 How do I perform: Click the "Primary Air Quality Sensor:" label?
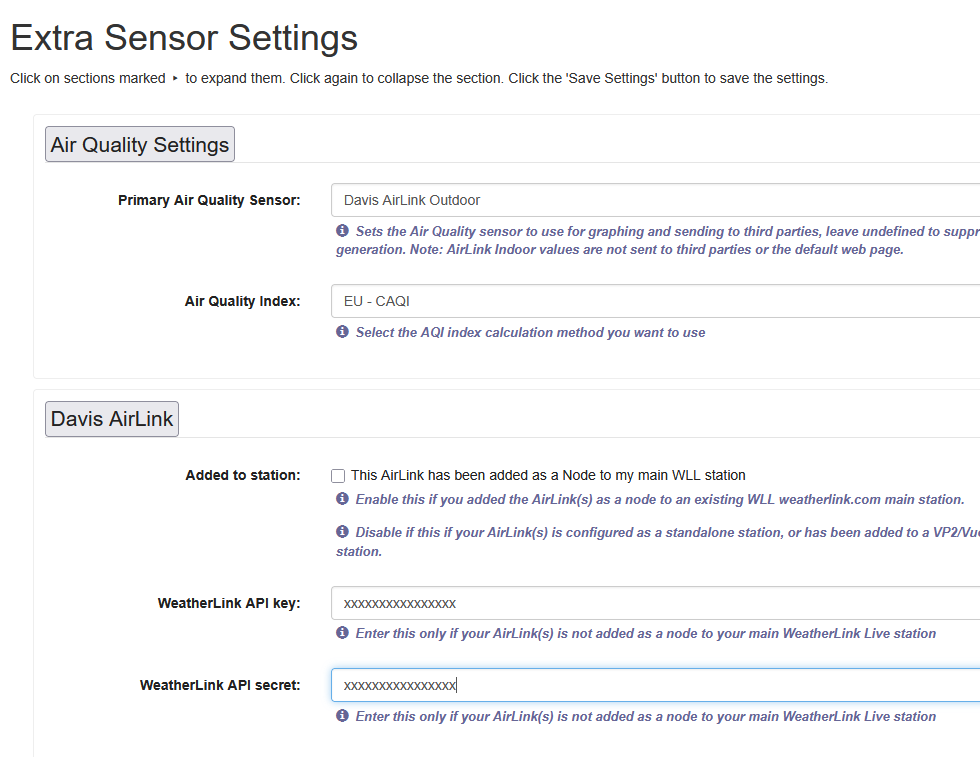click(x=208, y=200)
